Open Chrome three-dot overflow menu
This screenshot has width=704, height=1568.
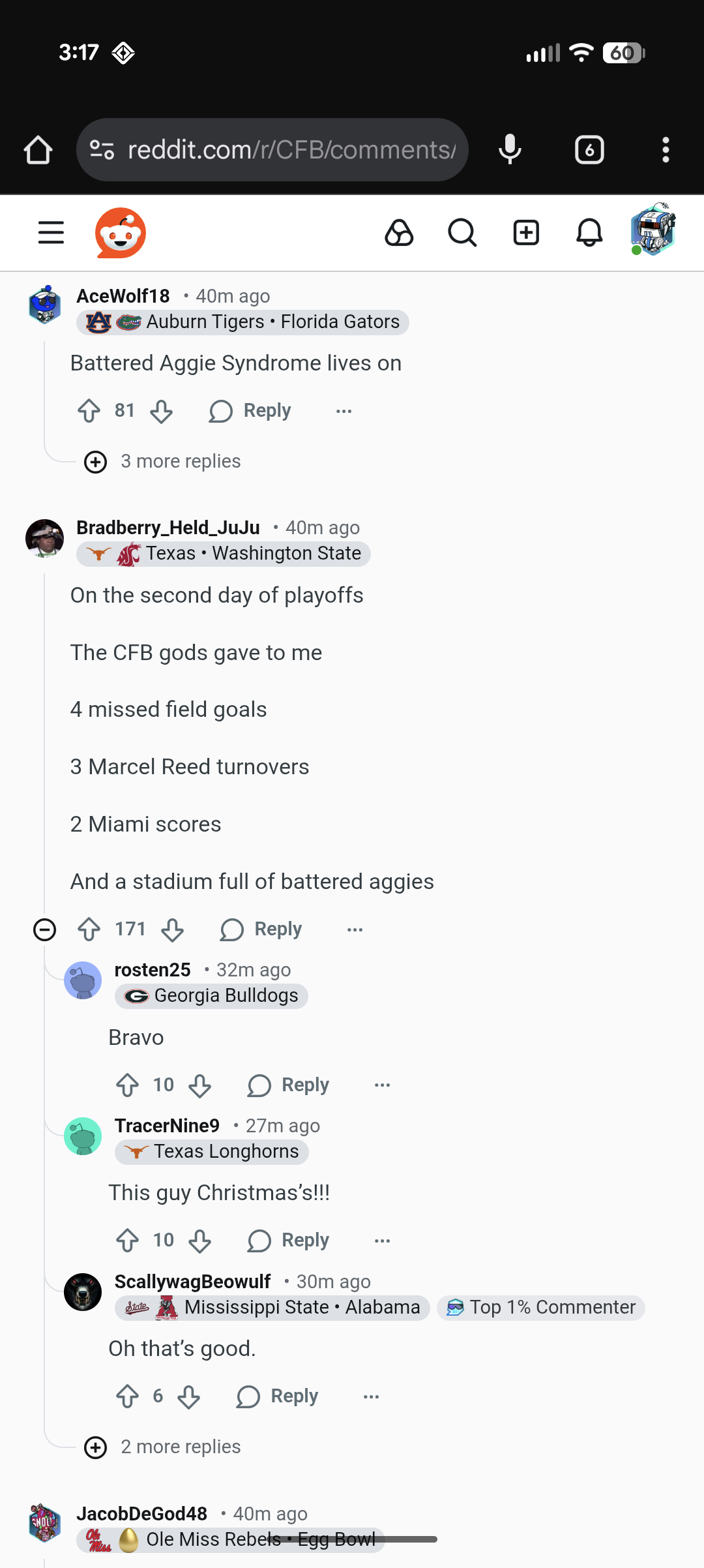[x=666, y=150]
